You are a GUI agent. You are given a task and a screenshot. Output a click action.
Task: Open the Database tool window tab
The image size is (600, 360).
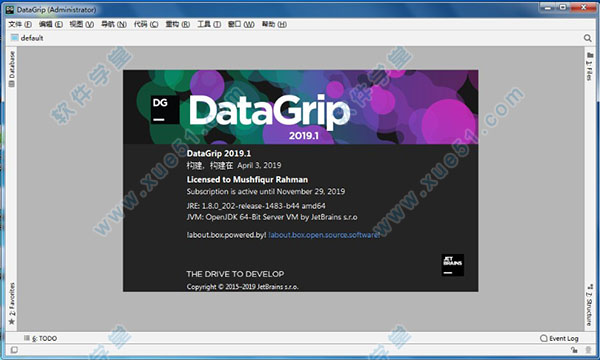(12, 69)
